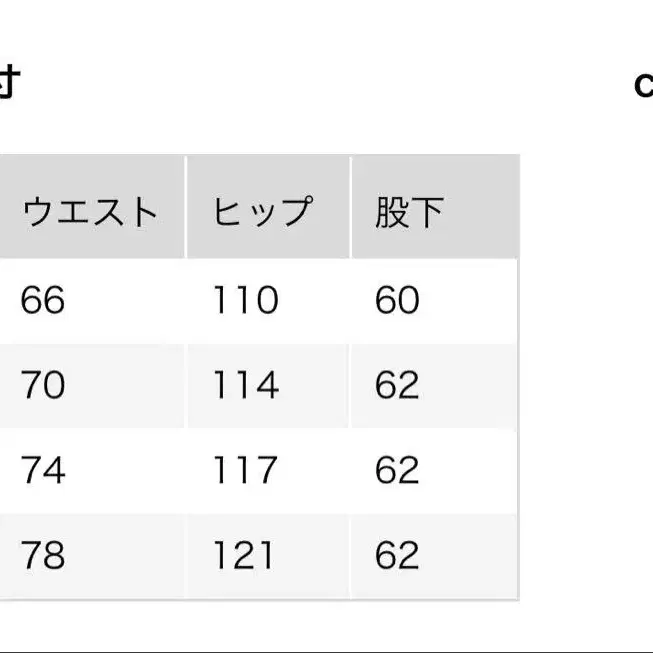Screen dimensions: 653x653
Task: Select the waist value 66
Action: [x=43, y=300]
